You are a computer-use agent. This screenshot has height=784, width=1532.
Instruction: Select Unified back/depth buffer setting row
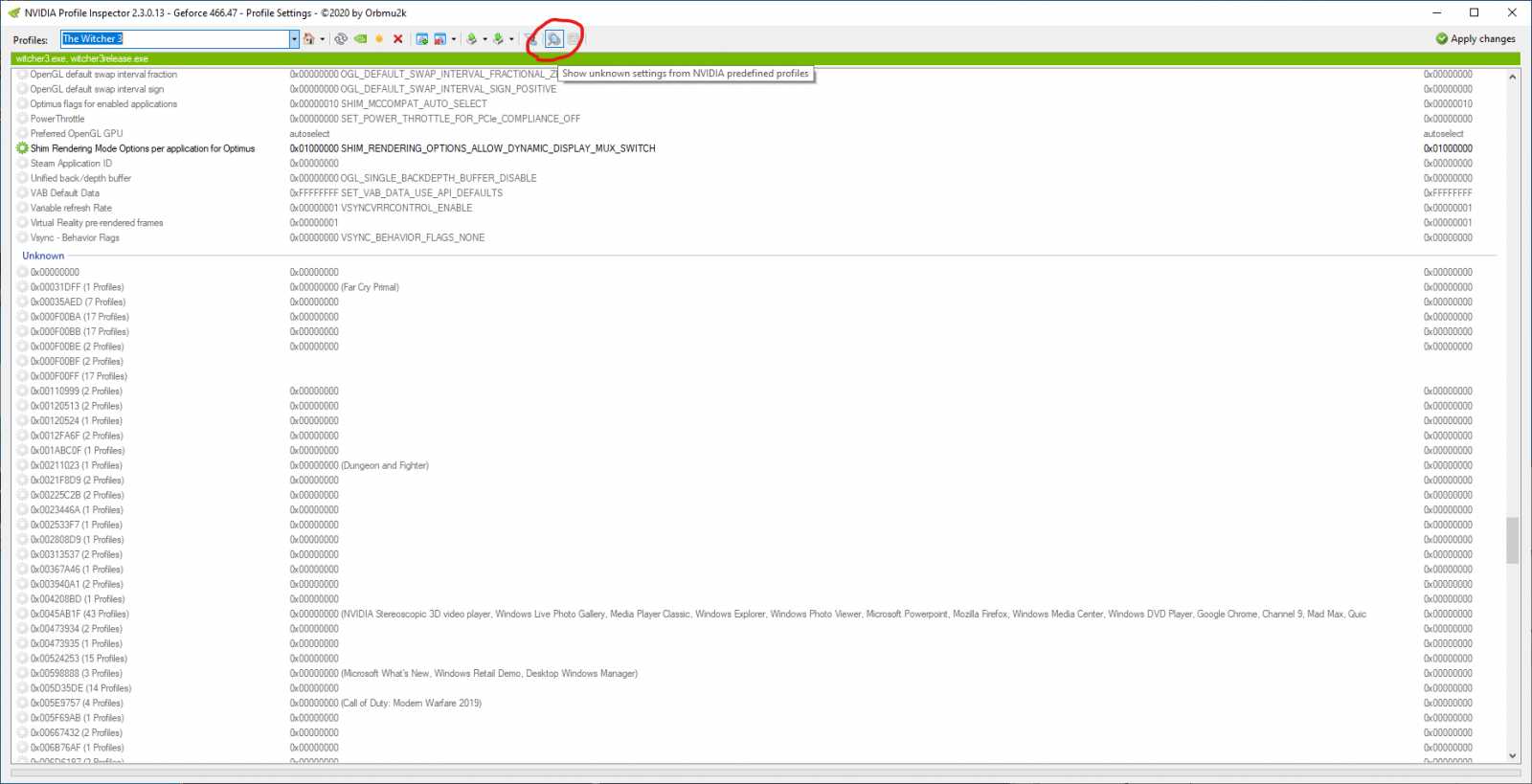coord(756,178)
